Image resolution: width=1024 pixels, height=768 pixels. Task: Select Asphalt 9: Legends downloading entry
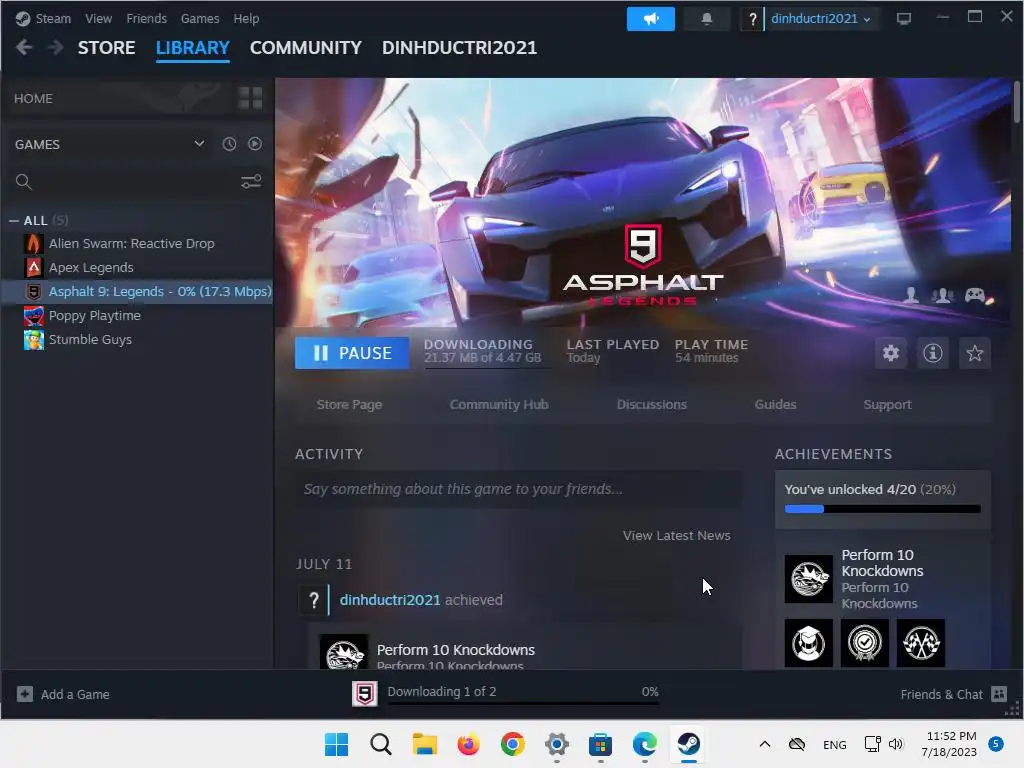click(x=137, y=292)
